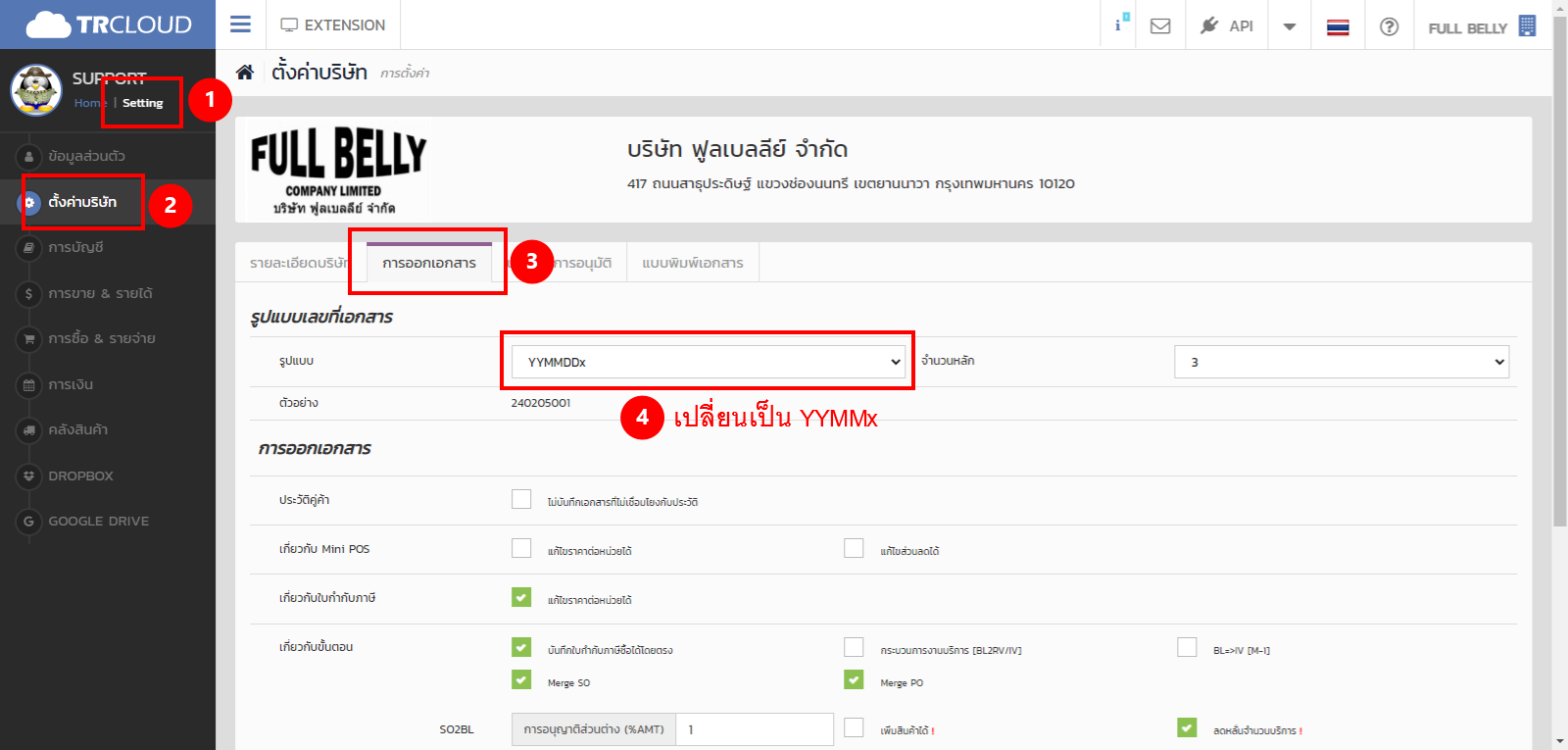Toggle Mini POS แก้ไขส่วนลดได้ checkbox

pyautogui.click(x=854, y=548)
